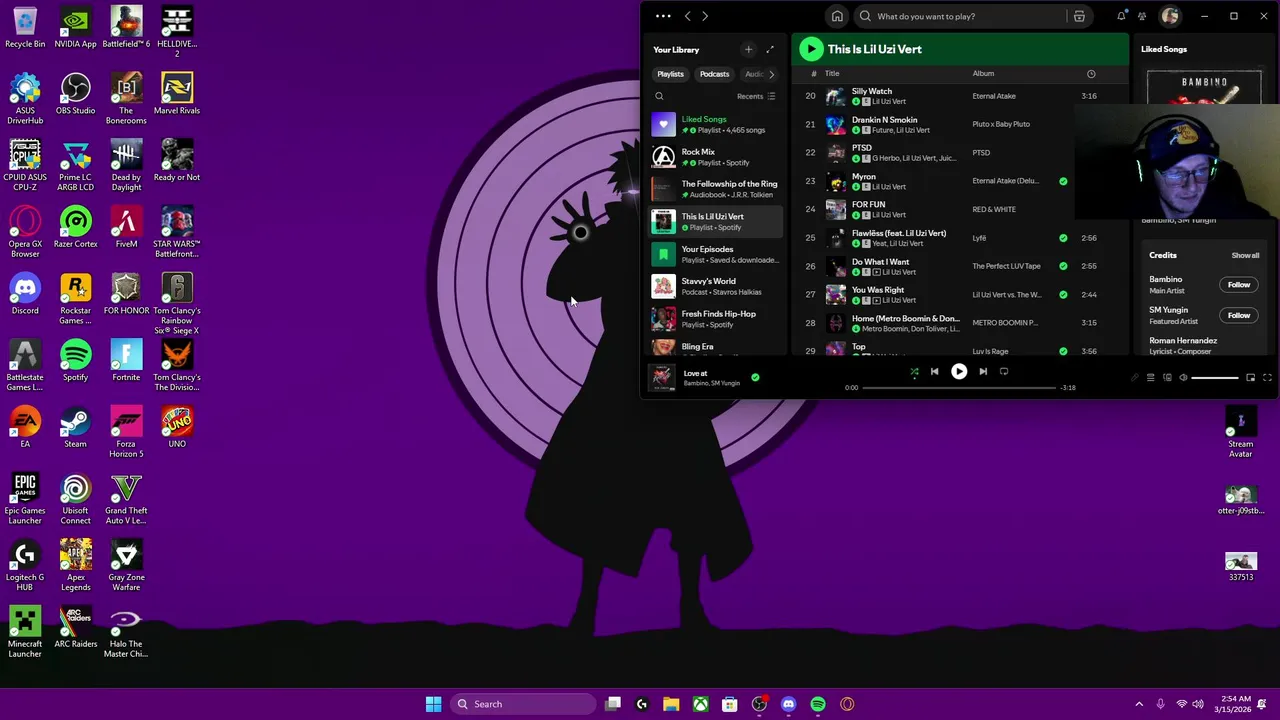This screenshot has width=1280, height=720.
Task: Select the Podcasts filter chip
Action: pos(714,74)
